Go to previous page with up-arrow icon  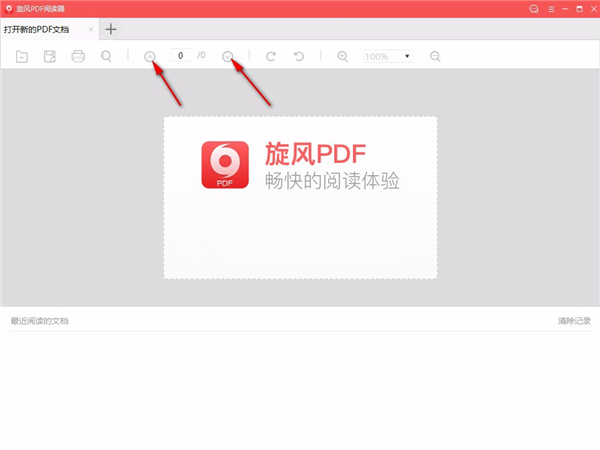(x=150, y=57)
